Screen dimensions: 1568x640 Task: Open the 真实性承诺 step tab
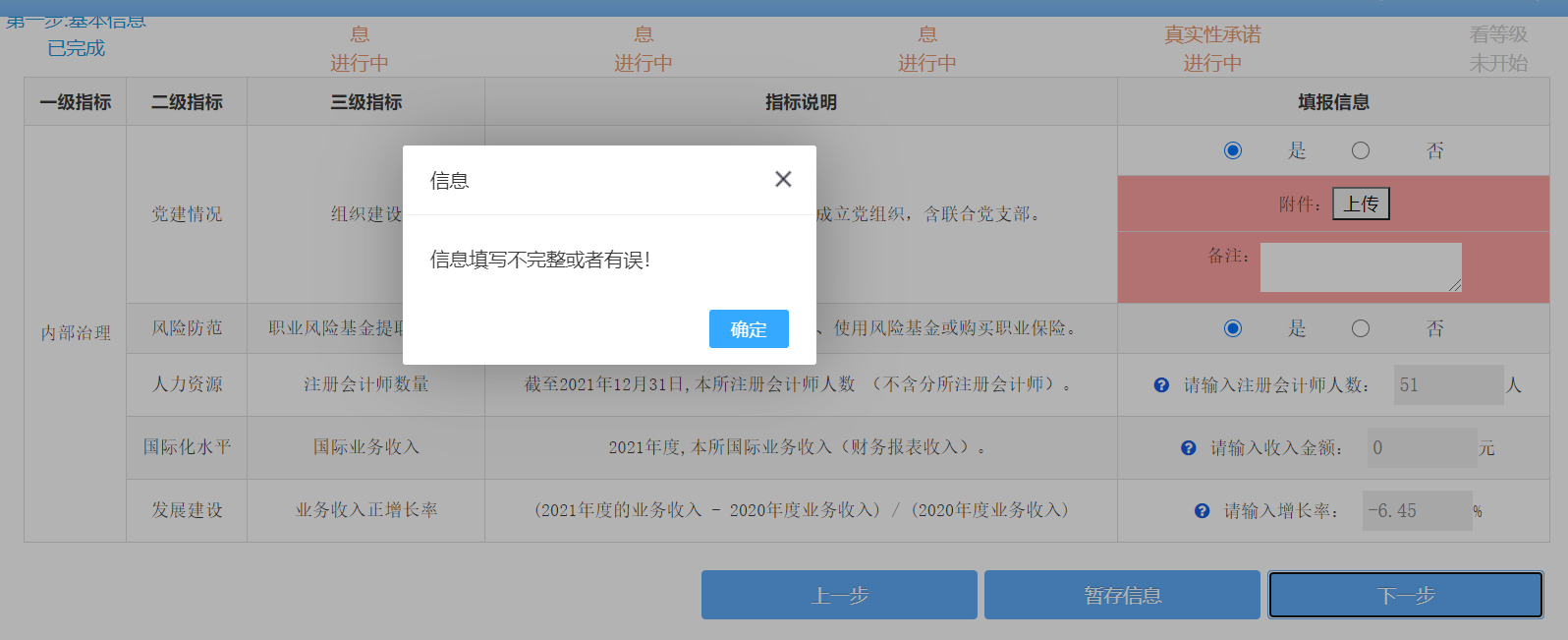[x=1212, y=47]
